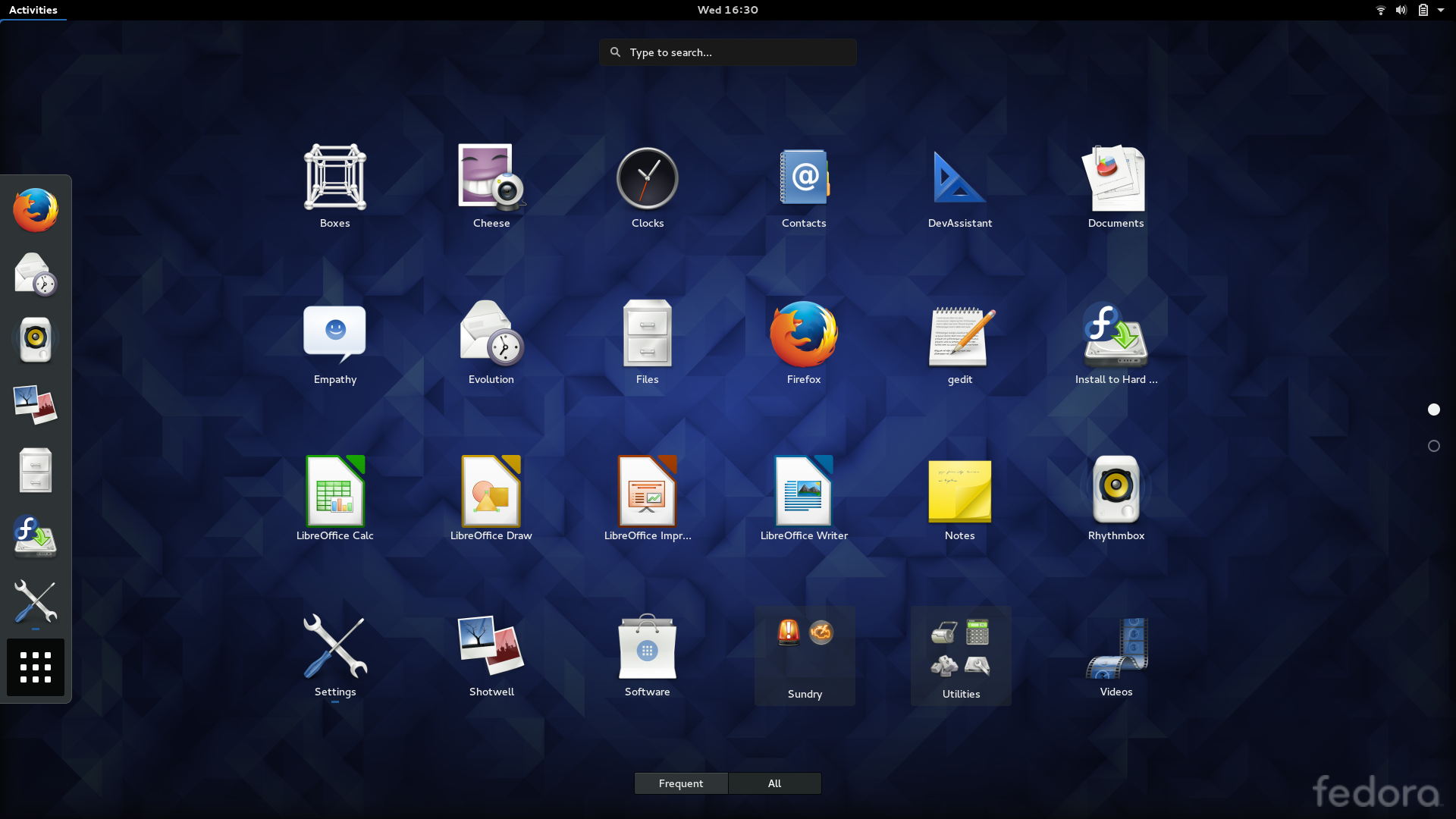
Task: Launch the Boxes application
Action: click(x=334, y=187)
